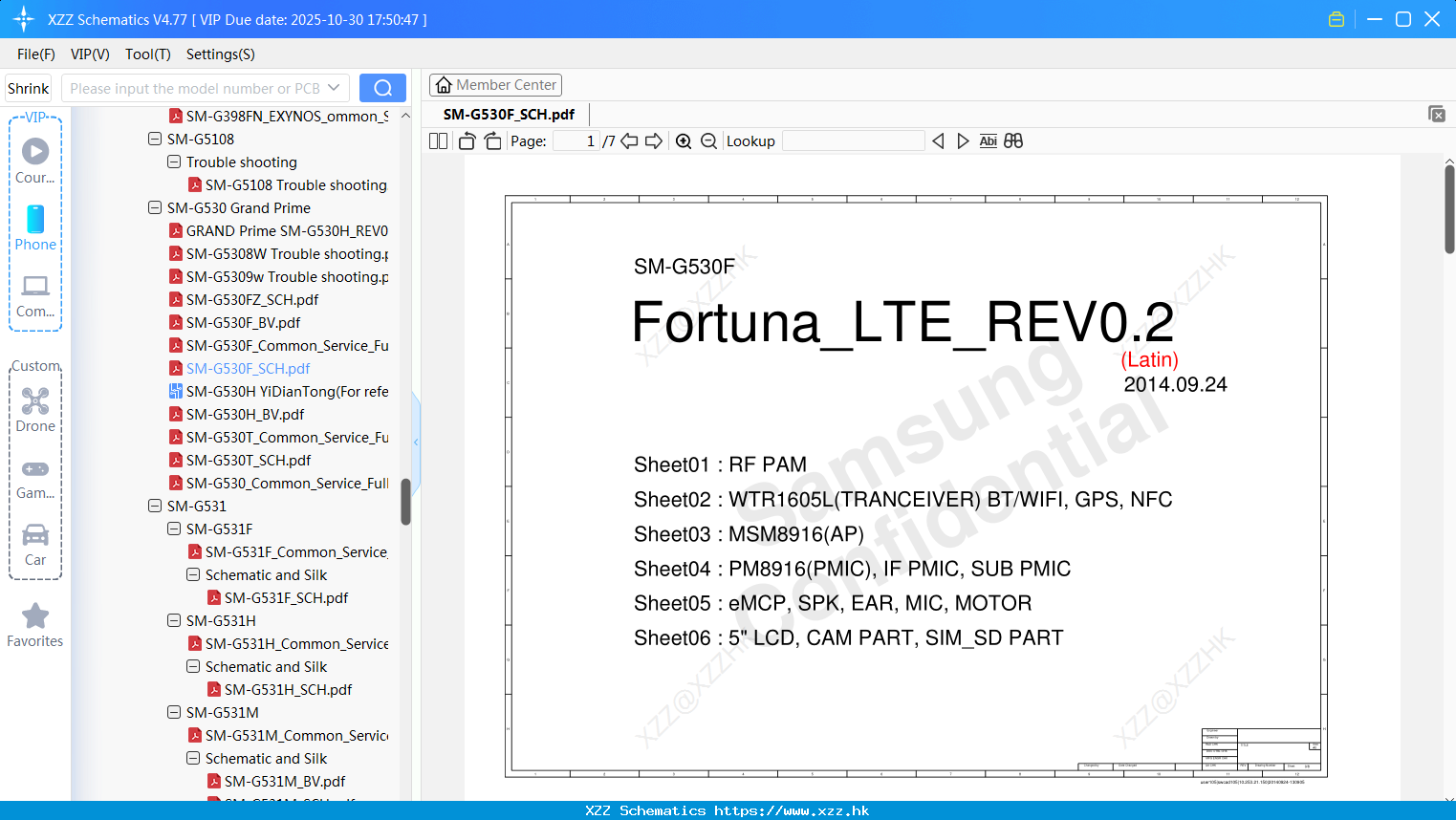Select the SM-G530F_SCH.pdf document tab
Viewport: 1456px width, 820px height.
pyautogui.click(x=509, y=114)
